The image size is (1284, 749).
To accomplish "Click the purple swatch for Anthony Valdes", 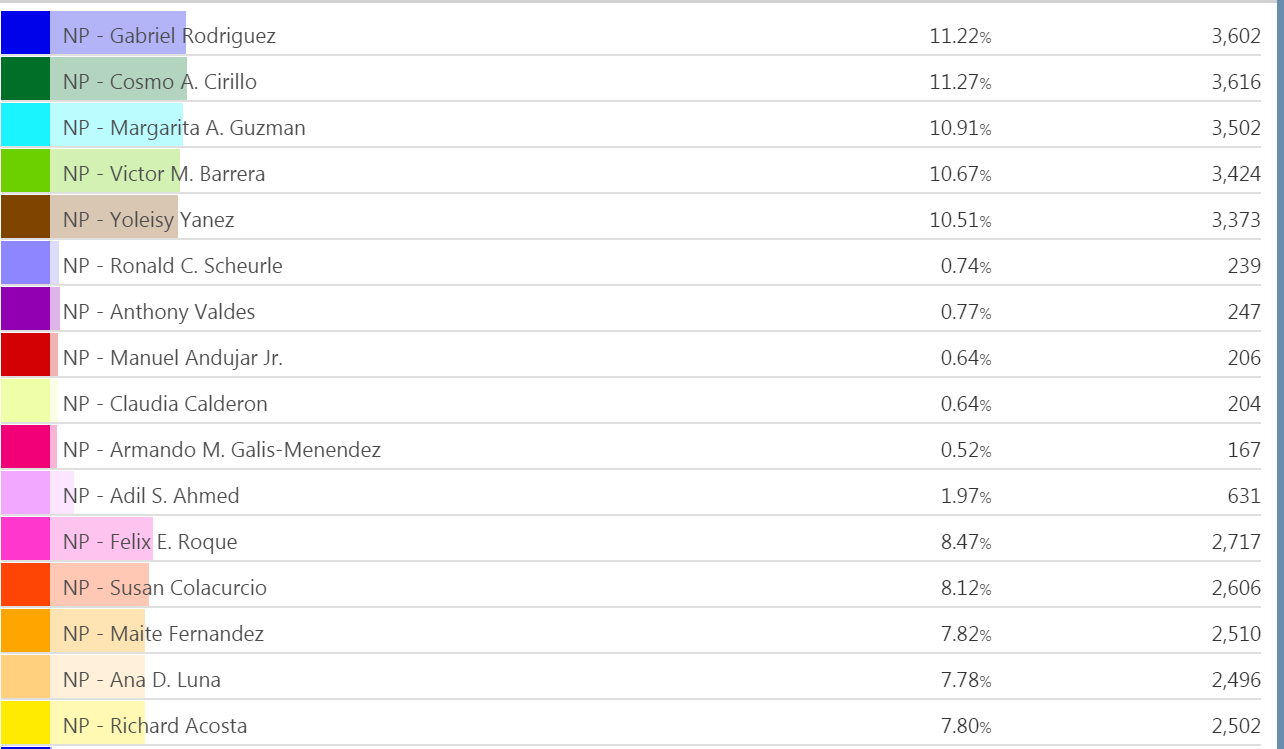I will tap(25, 309).
